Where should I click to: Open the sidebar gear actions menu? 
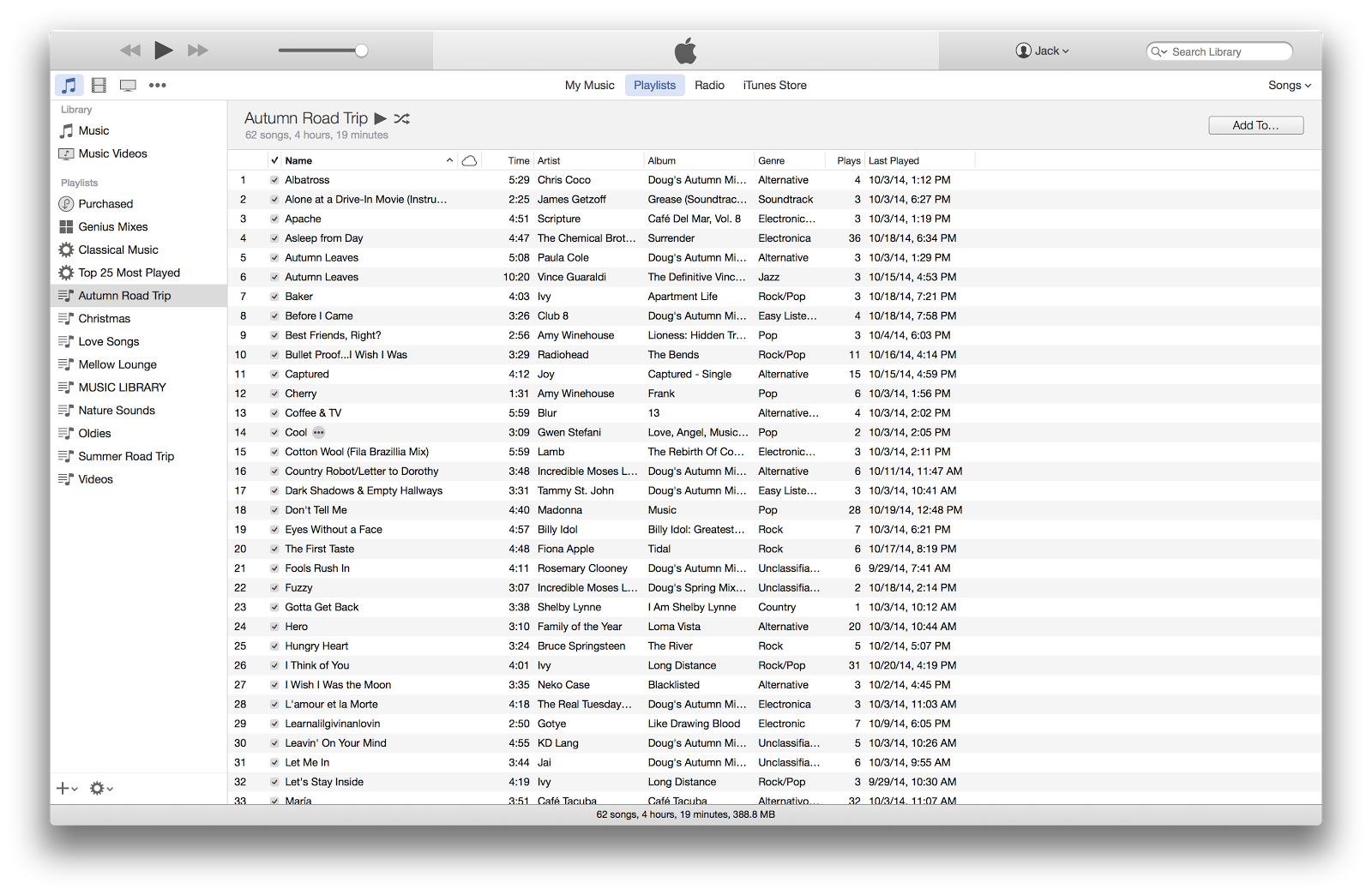coord(101,788)
